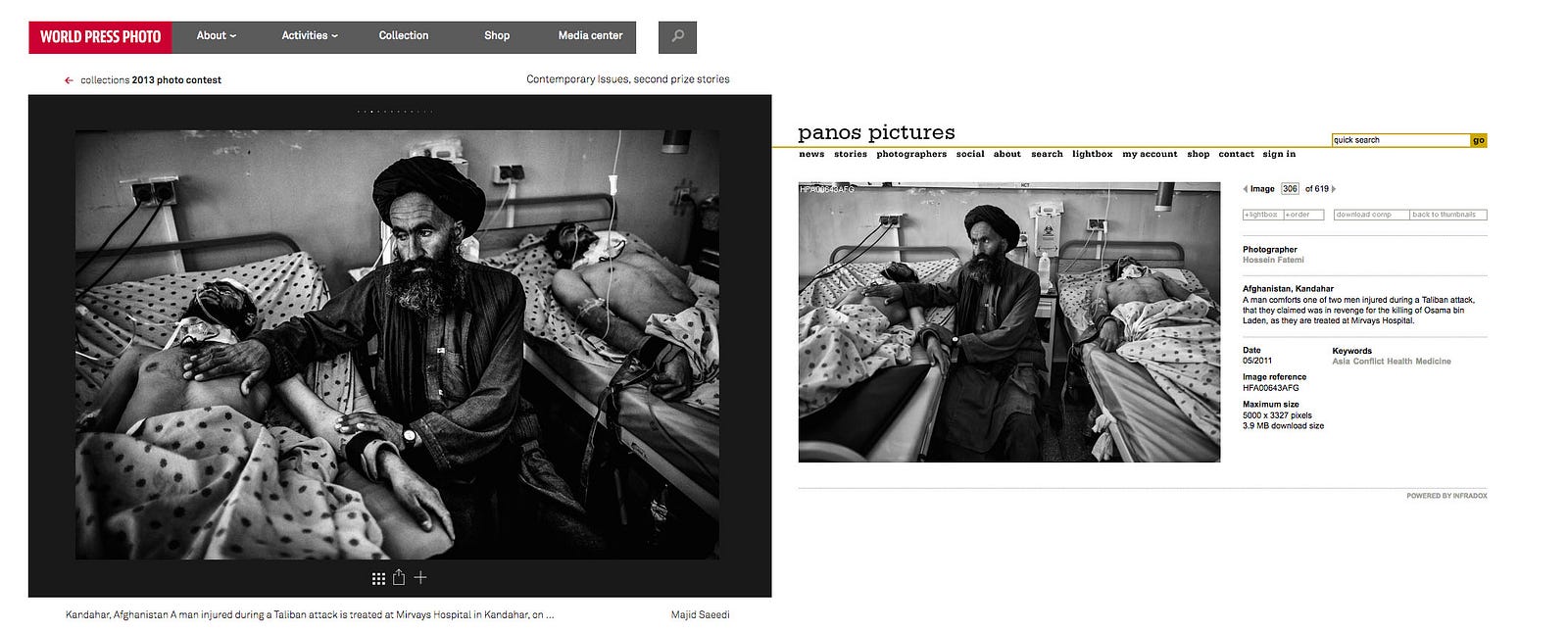Click the download comp button
This screenshot has width=1568, height=632.
tap(1371, 215)
